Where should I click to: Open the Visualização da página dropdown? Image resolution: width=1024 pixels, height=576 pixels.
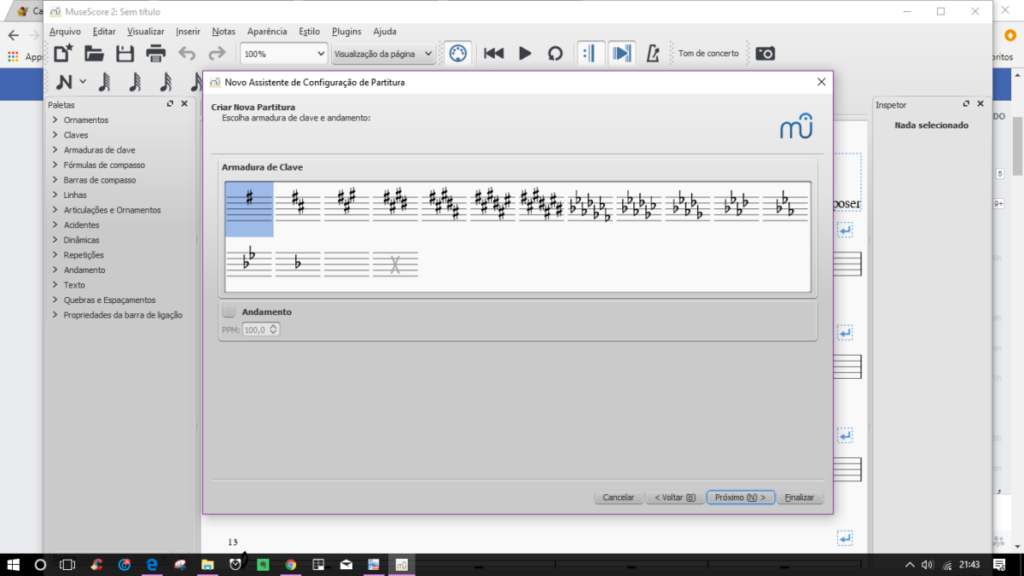pos(384,53)
